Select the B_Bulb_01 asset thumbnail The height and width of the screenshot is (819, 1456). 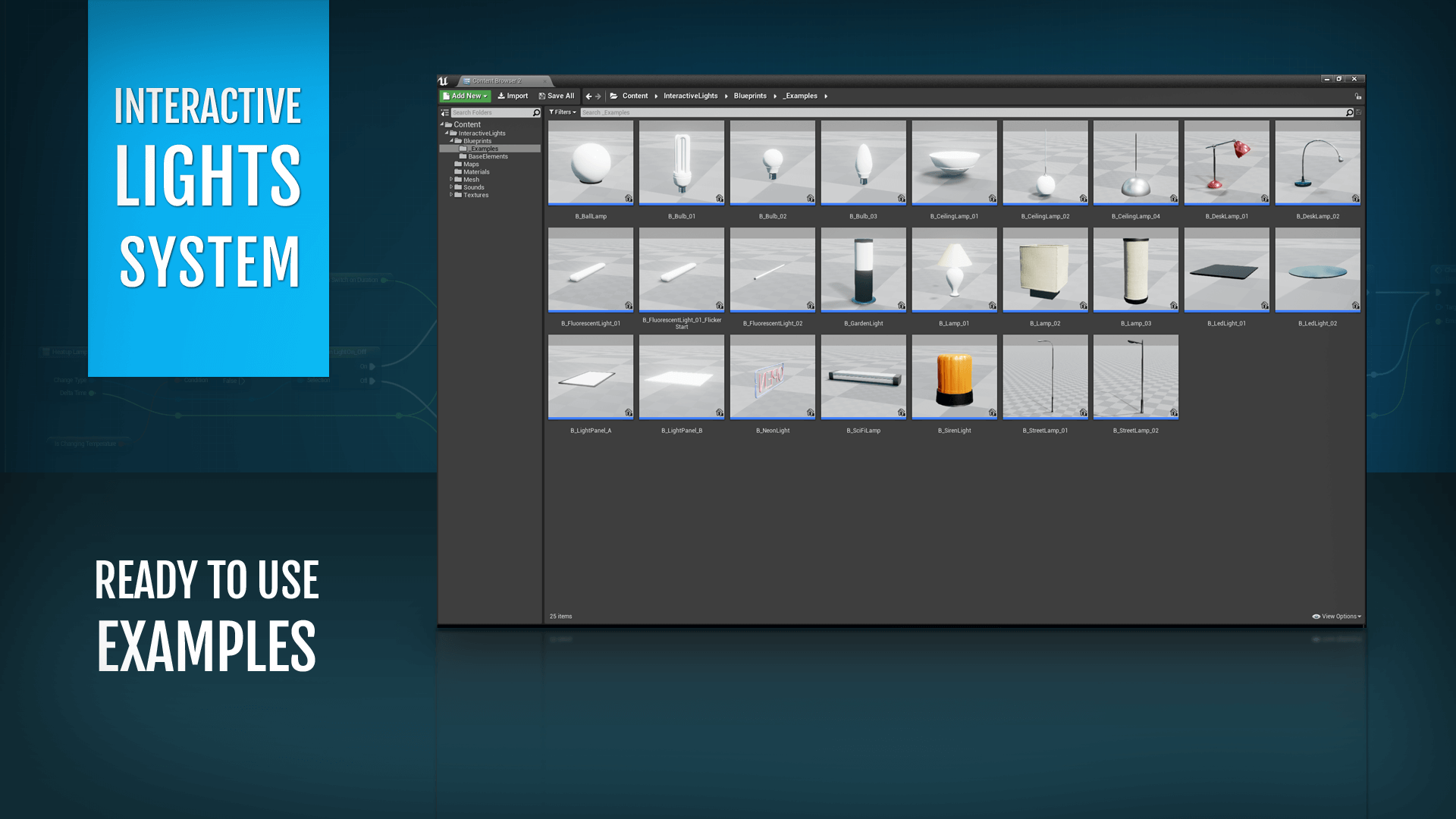(x=682, y=162)
